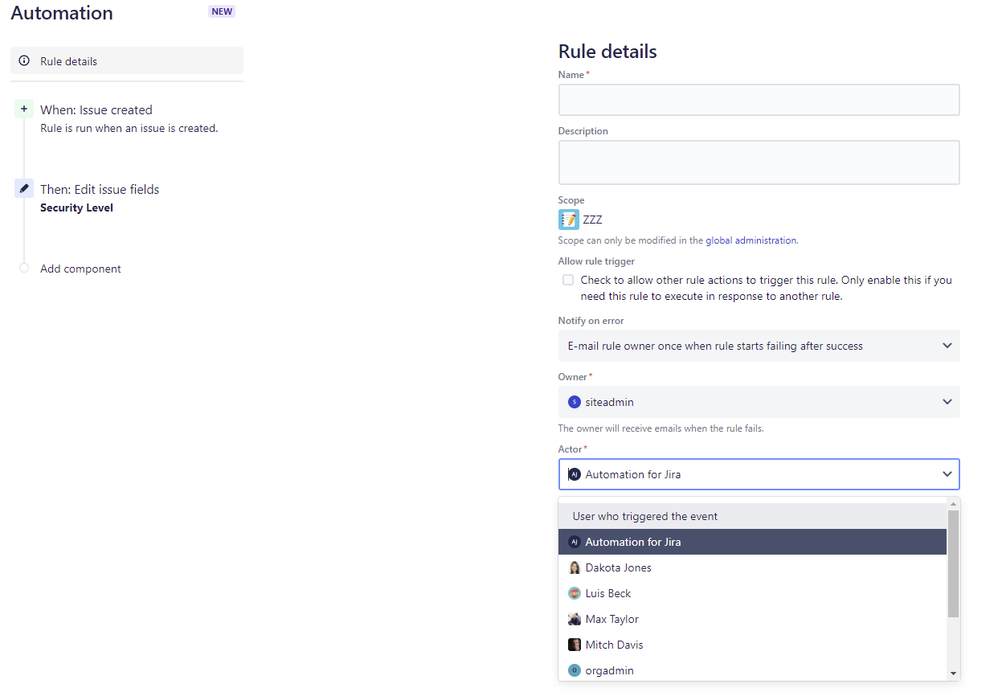
Task: Click the Automation page heading
Action: coord(62,13)
